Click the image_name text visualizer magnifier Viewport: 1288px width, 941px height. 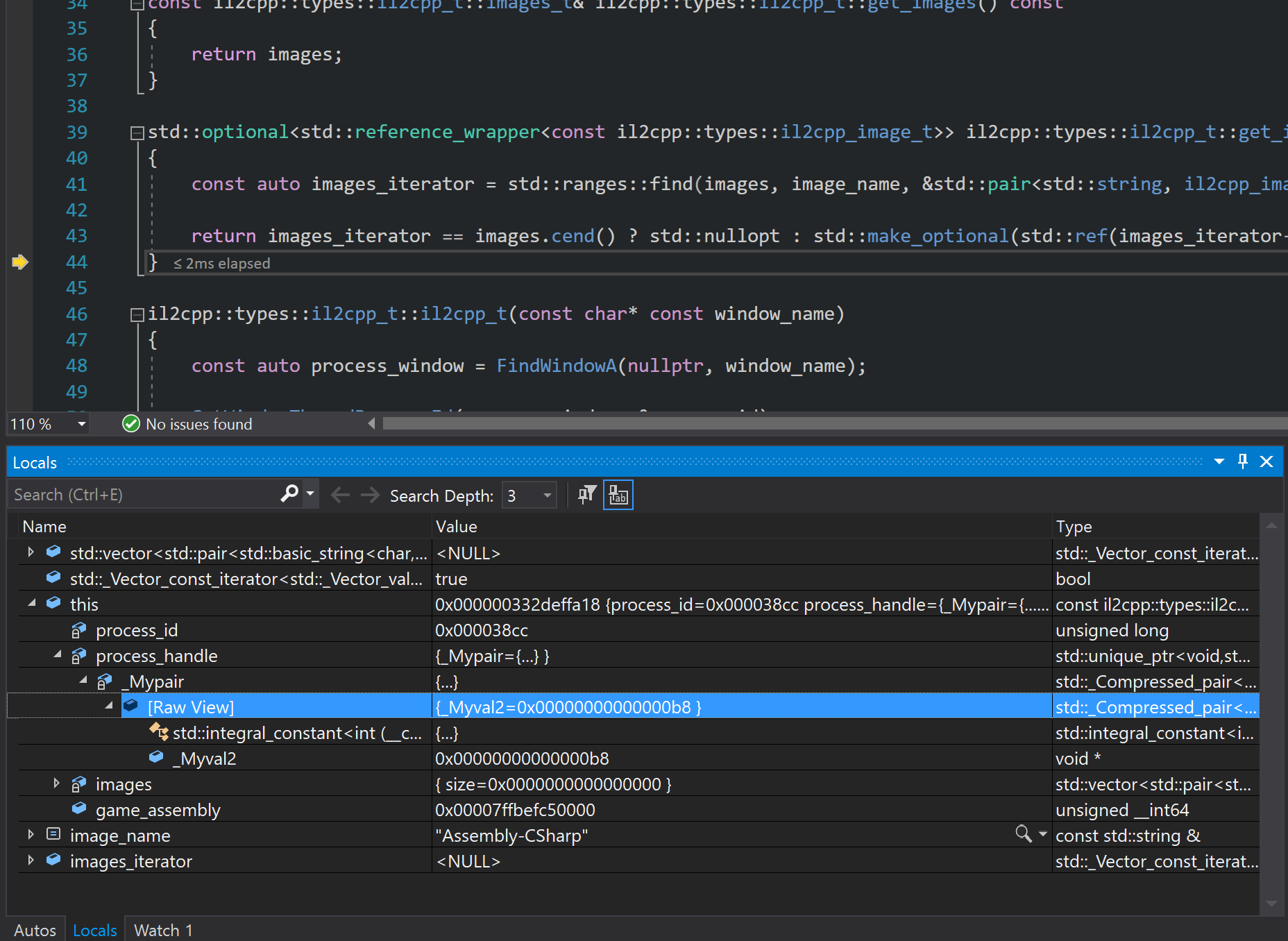click(1024, 833)
